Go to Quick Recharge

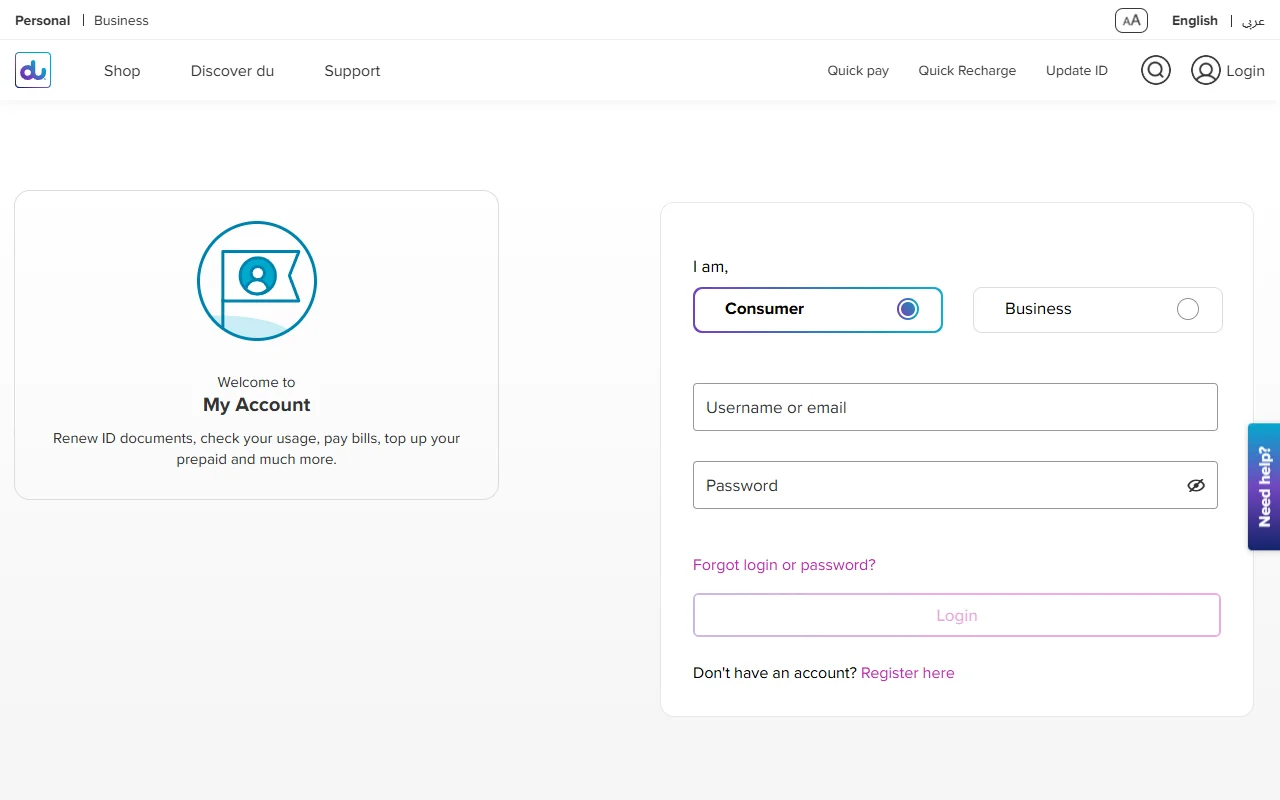pos(967,71)
